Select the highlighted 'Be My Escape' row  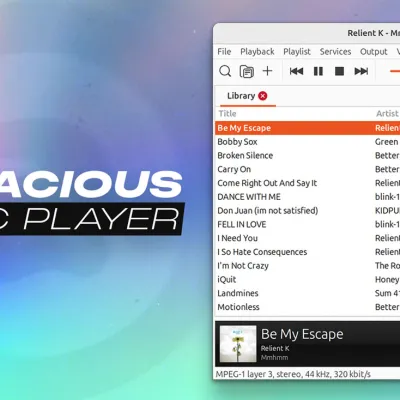[307, 128]
